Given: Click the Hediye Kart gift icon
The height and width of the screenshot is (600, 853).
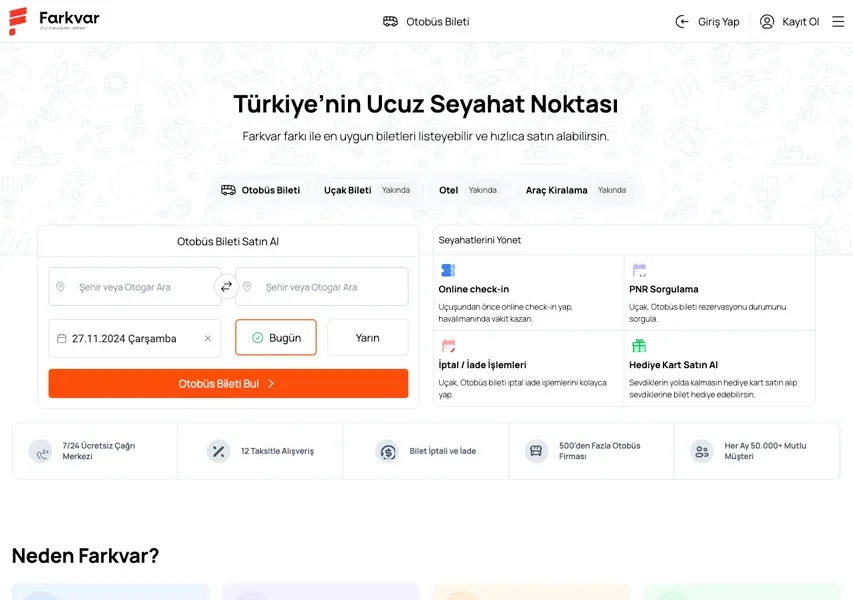Looking at the screenshot, I should (639, 345).
